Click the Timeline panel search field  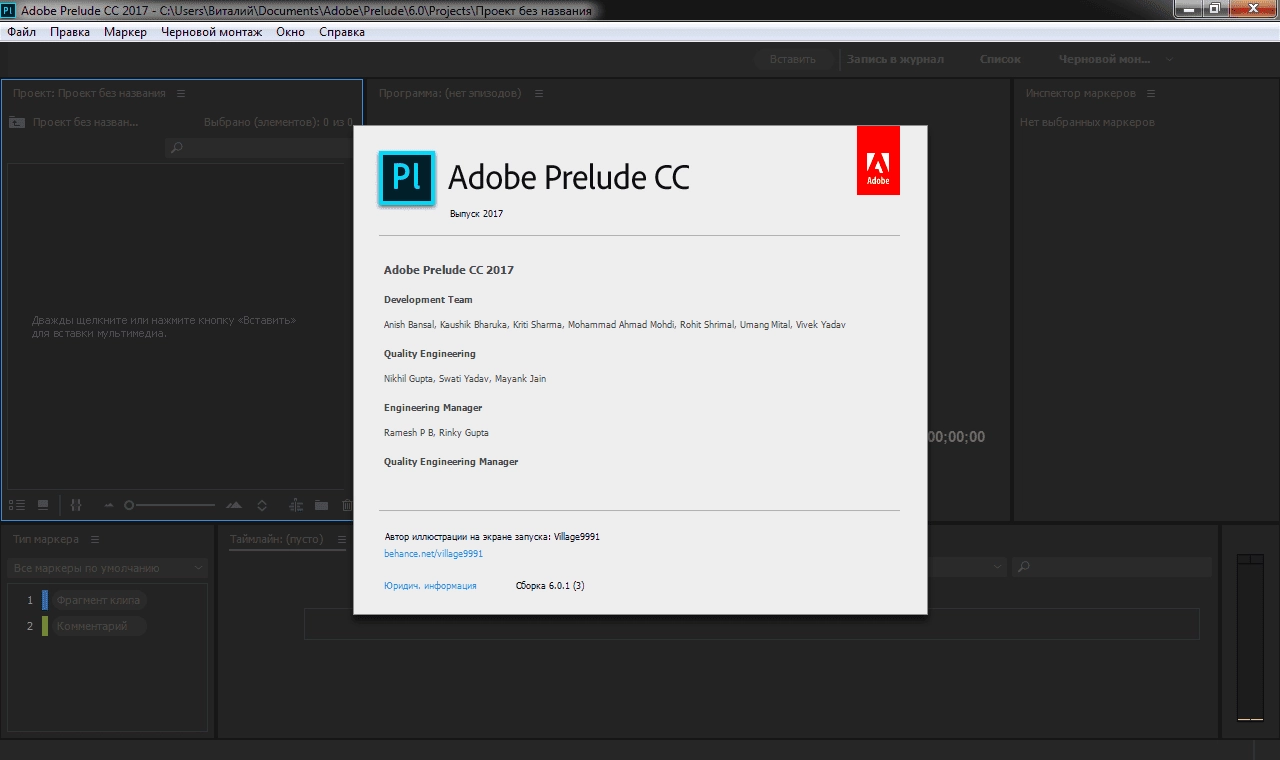(x=1111, y=567)
